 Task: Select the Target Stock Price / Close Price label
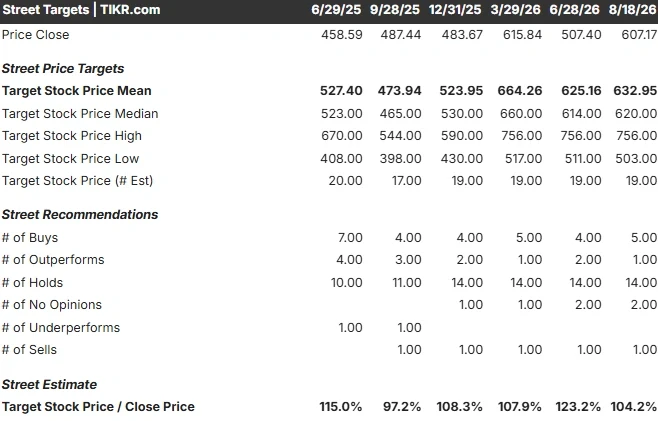pyautogui.click(x=98, y=407)
